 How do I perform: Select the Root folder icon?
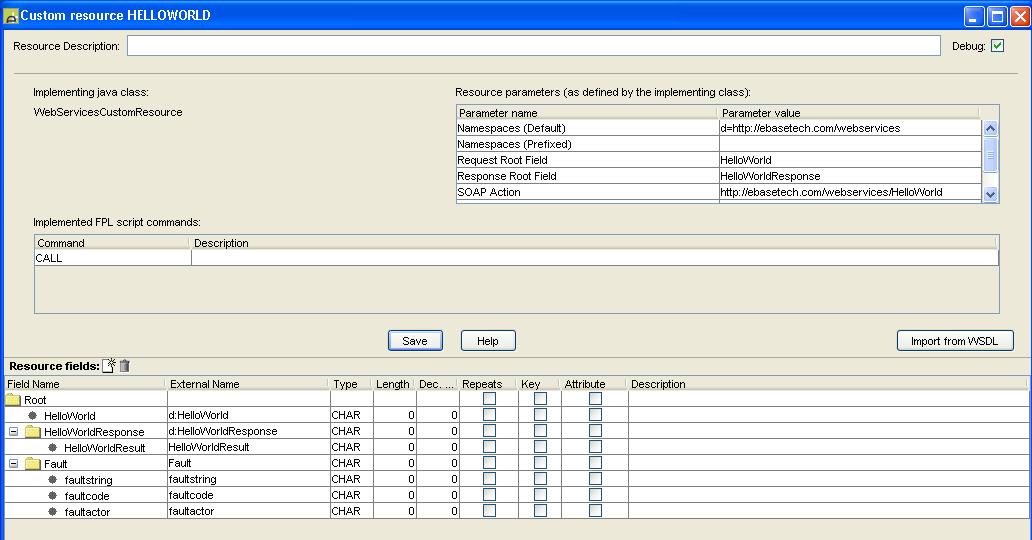(x=13, y=400)
